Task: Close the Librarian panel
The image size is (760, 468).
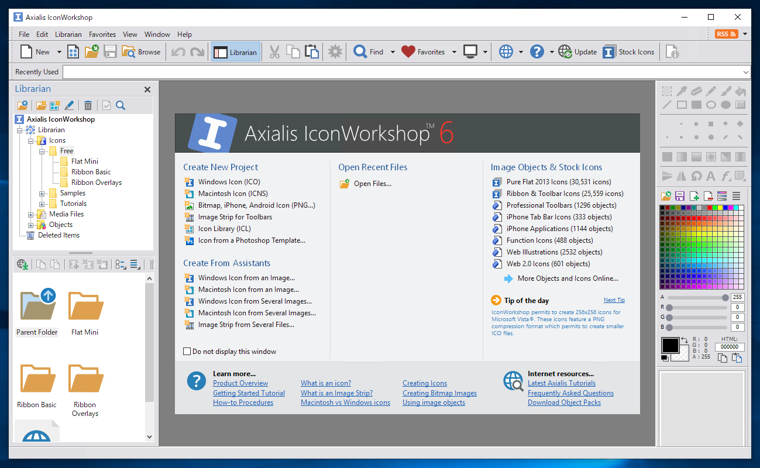Action: (x=147, y=90)
